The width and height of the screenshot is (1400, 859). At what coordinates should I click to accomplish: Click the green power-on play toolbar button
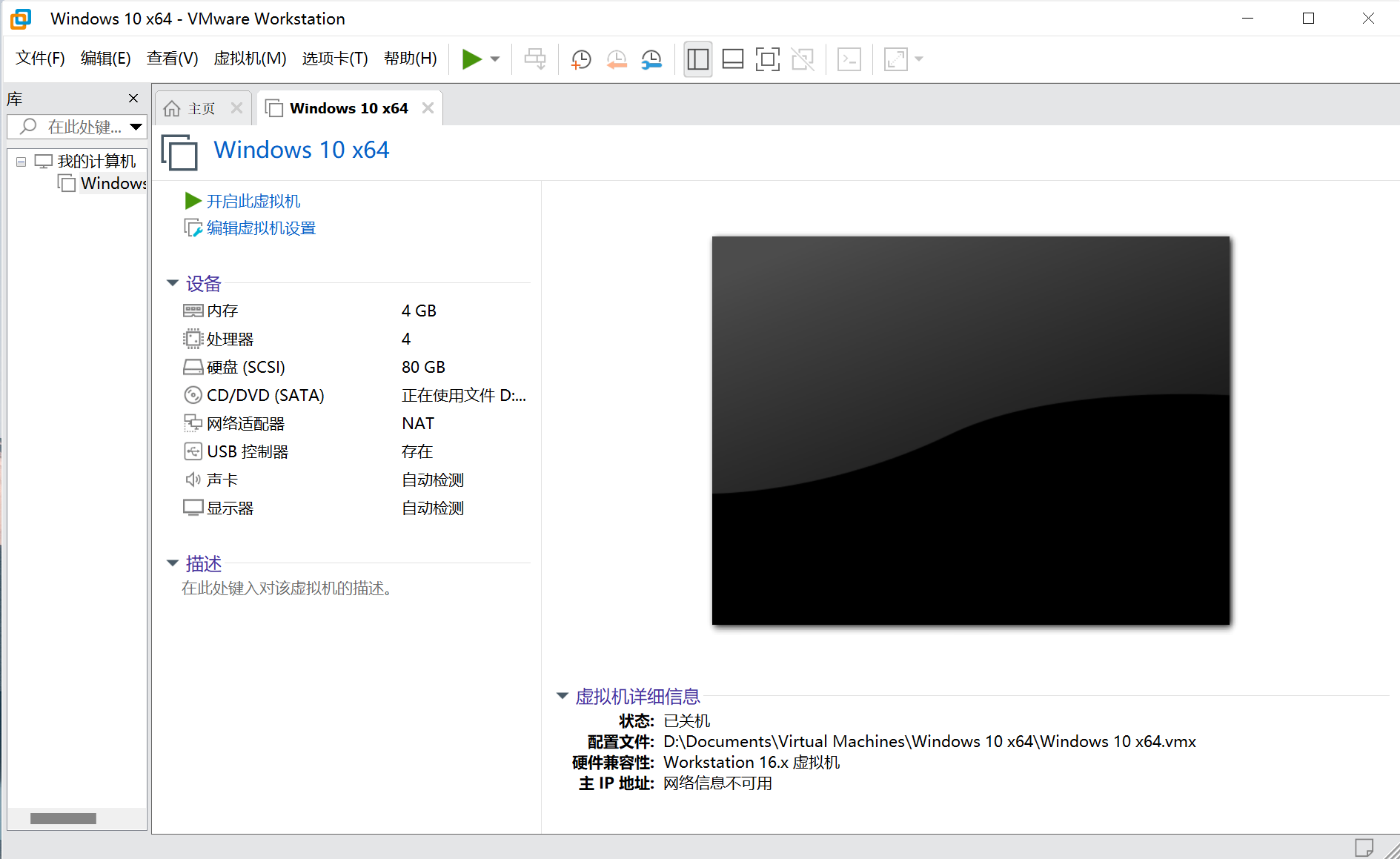pos(471,59)
